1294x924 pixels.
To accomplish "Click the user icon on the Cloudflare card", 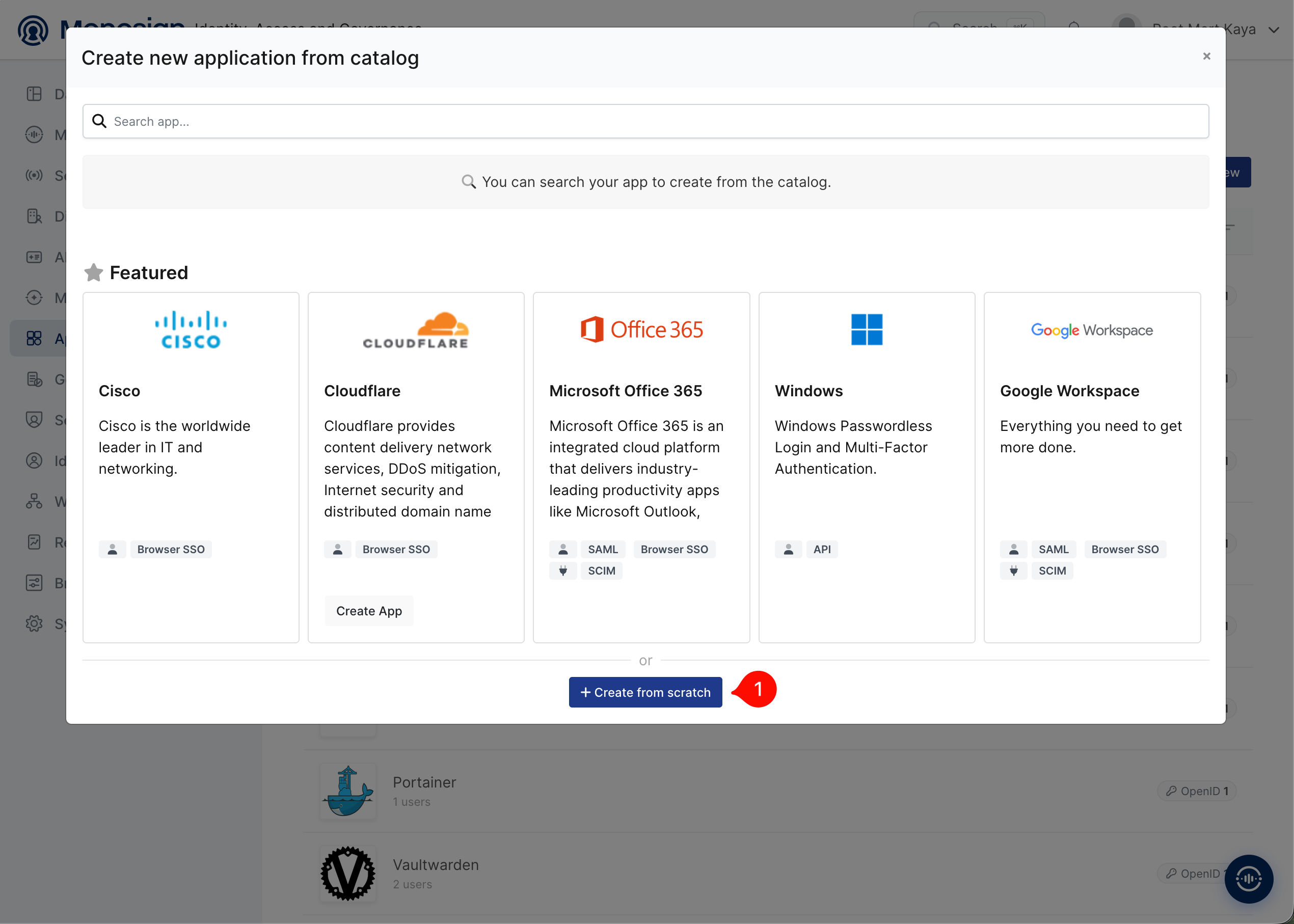I will pyautogui.click(x=338, y=549).
